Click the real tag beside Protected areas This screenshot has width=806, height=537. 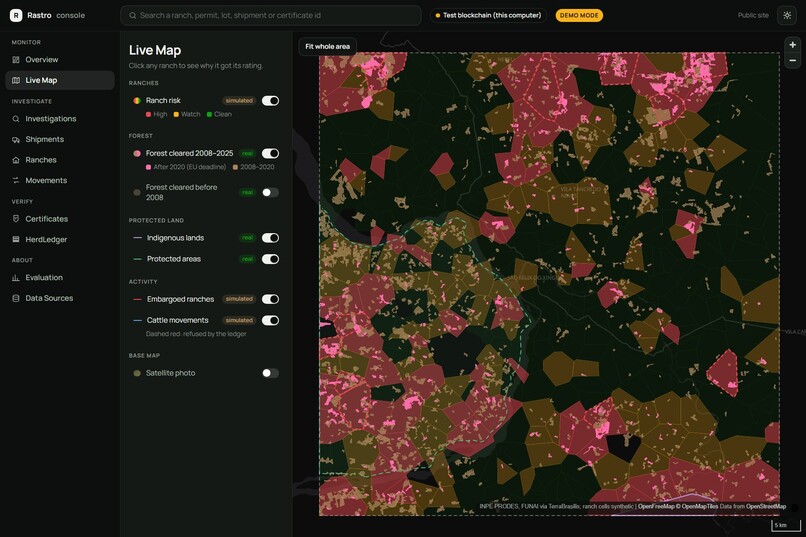pyautogui.click(x=247, y=259)
